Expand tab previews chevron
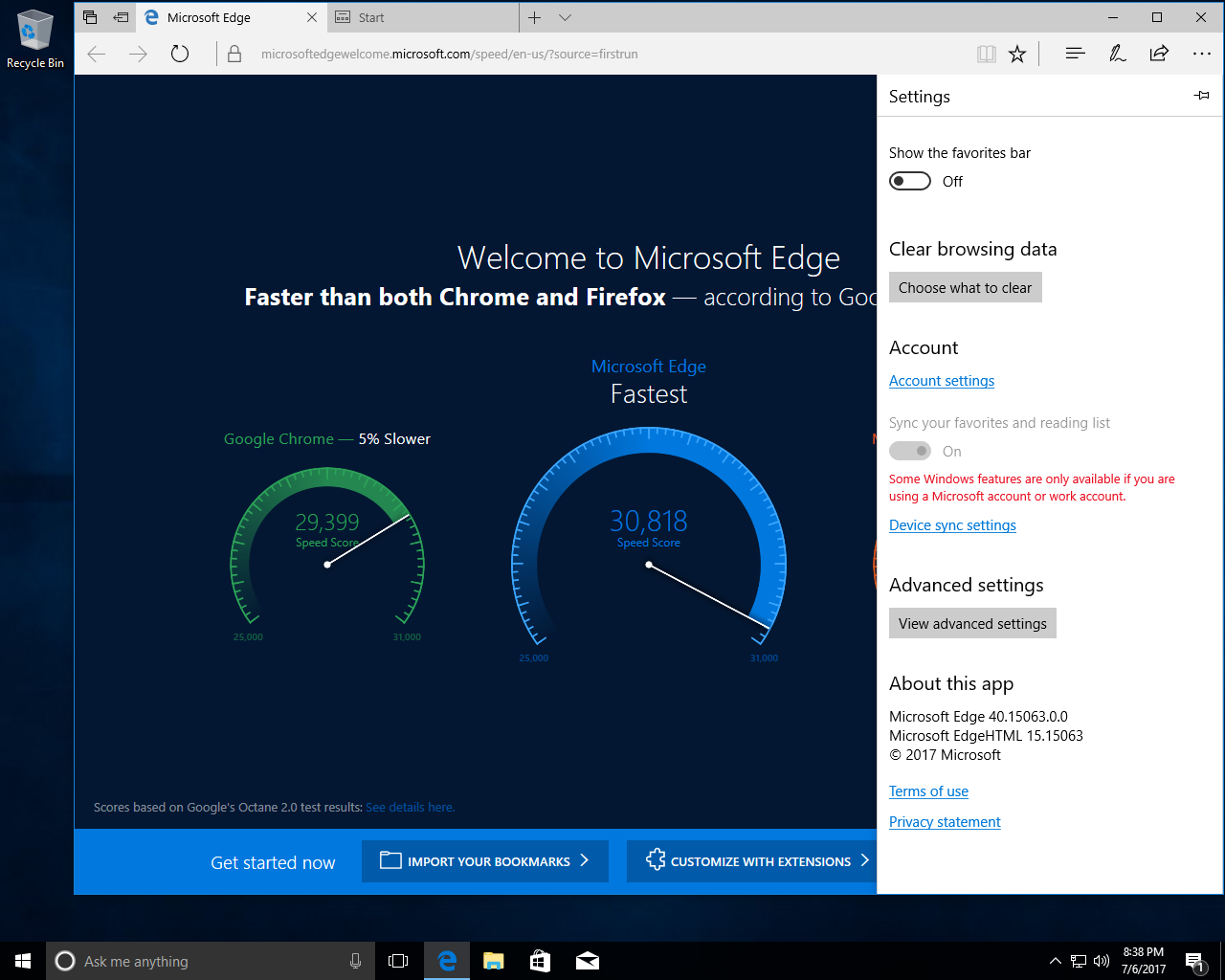1225x980 pixels. (x=565, y=17)
